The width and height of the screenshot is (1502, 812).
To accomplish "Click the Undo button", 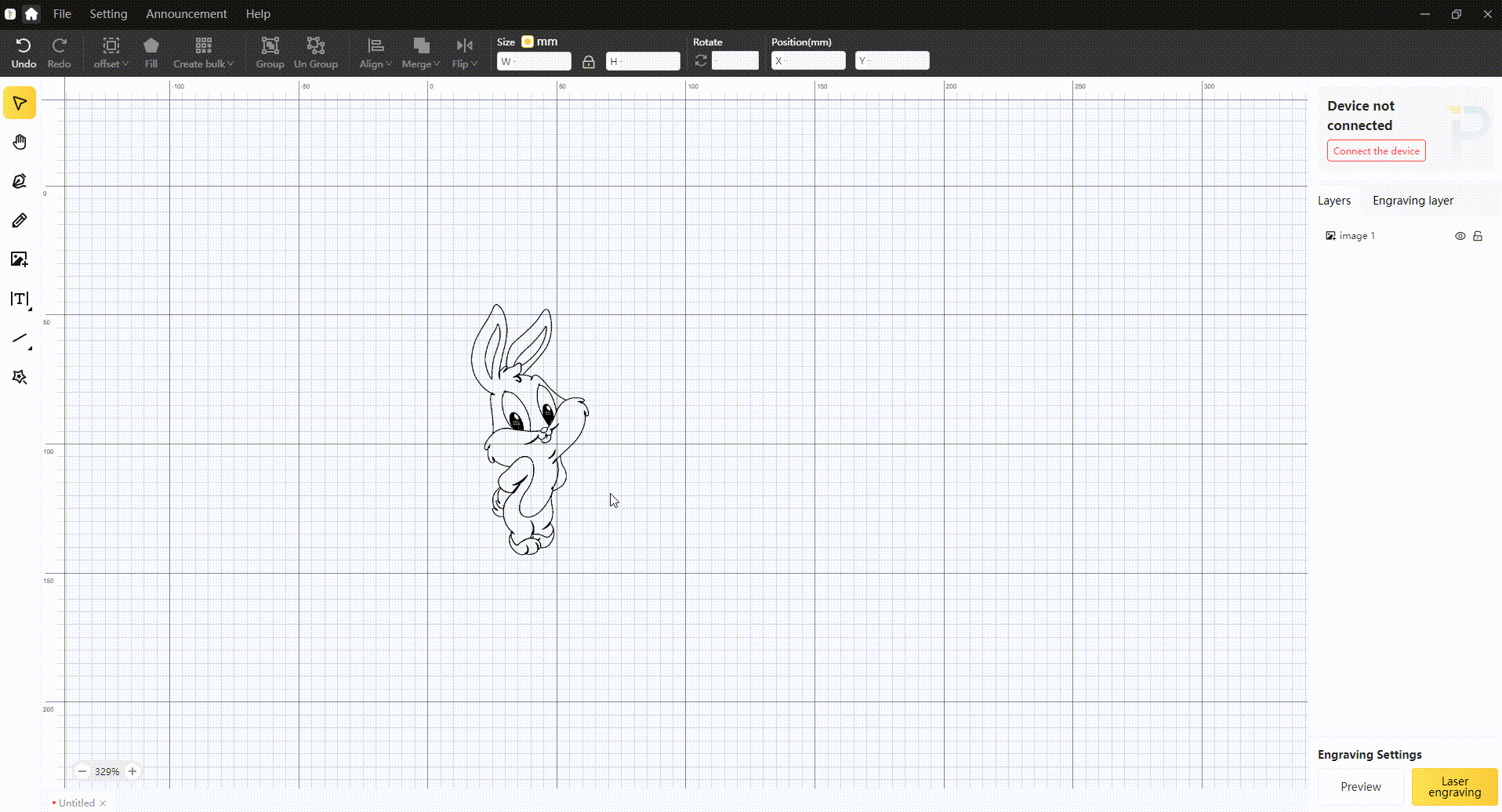I will tap(24, 53).
